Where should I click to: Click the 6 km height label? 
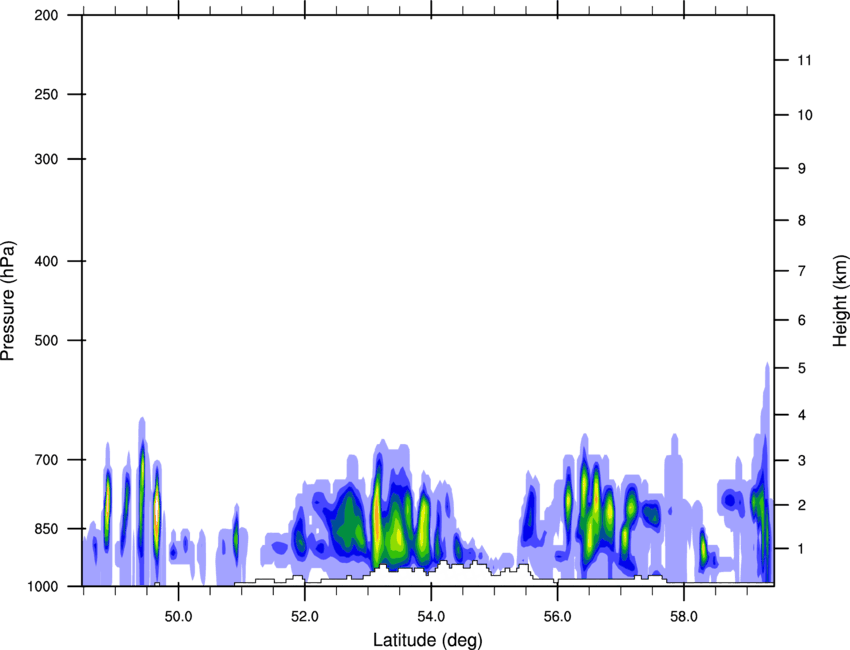pyautogui.click(x=802, y=320)
